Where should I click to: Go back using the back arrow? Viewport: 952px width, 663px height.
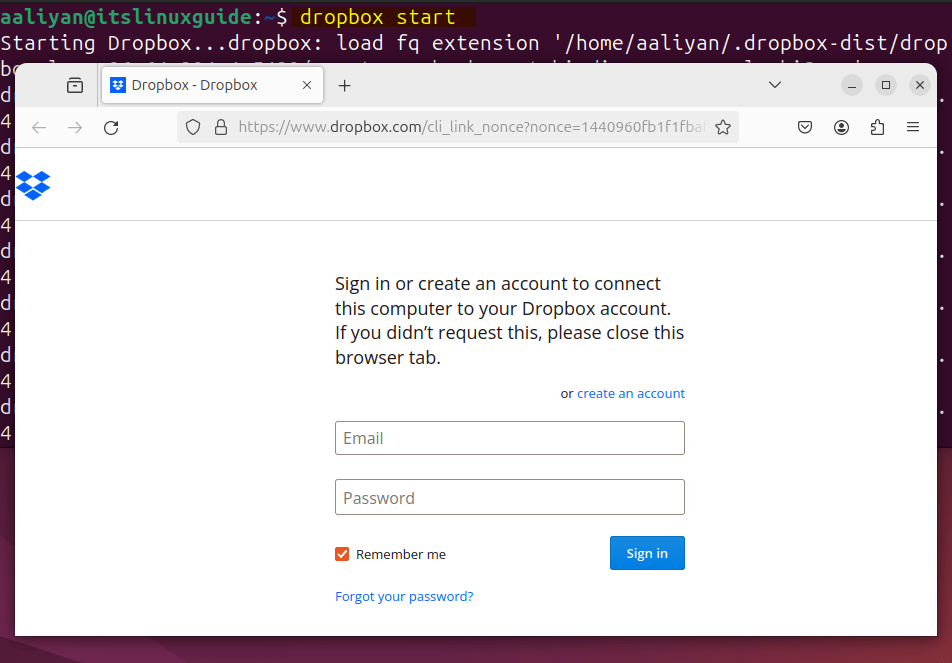[39, 127]
